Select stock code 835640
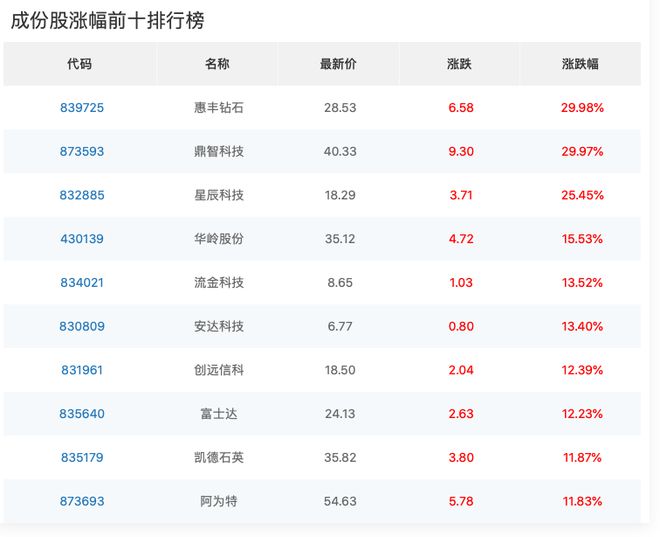This screenshot has height=537, width=660. [82, 414]
